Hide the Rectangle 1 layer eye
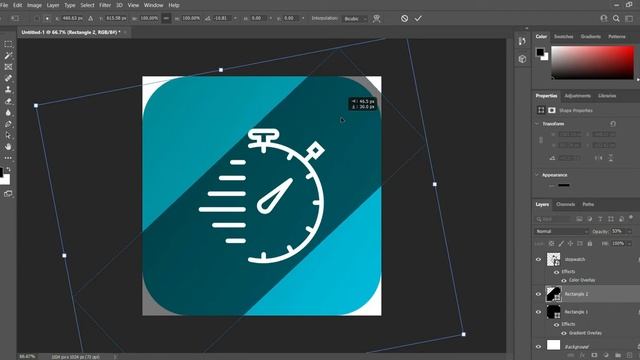This screenshot has height=360, width=640. pos(538,312)
